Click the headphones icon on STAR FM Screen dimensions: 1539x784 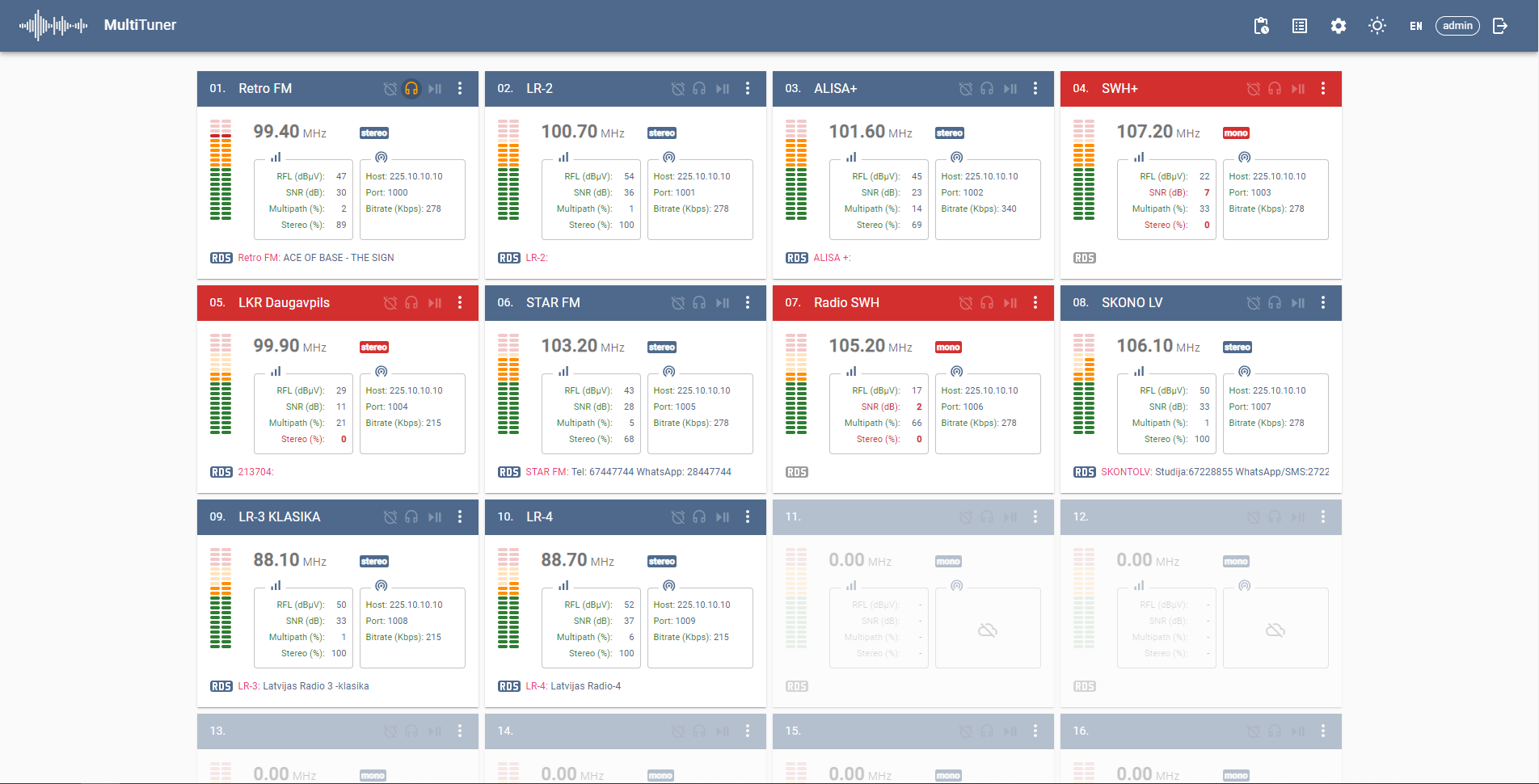699,303
